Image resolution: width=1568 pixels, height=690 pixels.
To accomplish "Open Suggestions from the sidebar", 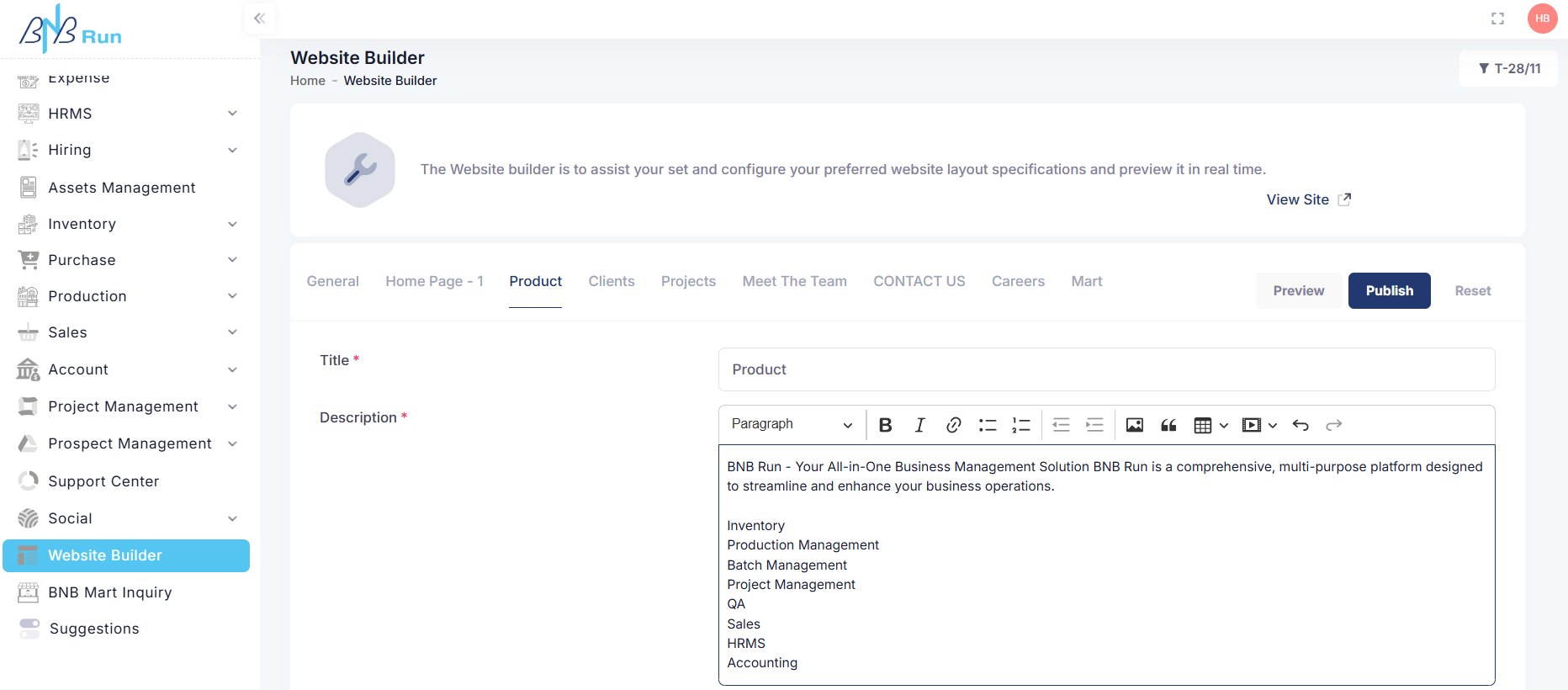I will [93, 629].
